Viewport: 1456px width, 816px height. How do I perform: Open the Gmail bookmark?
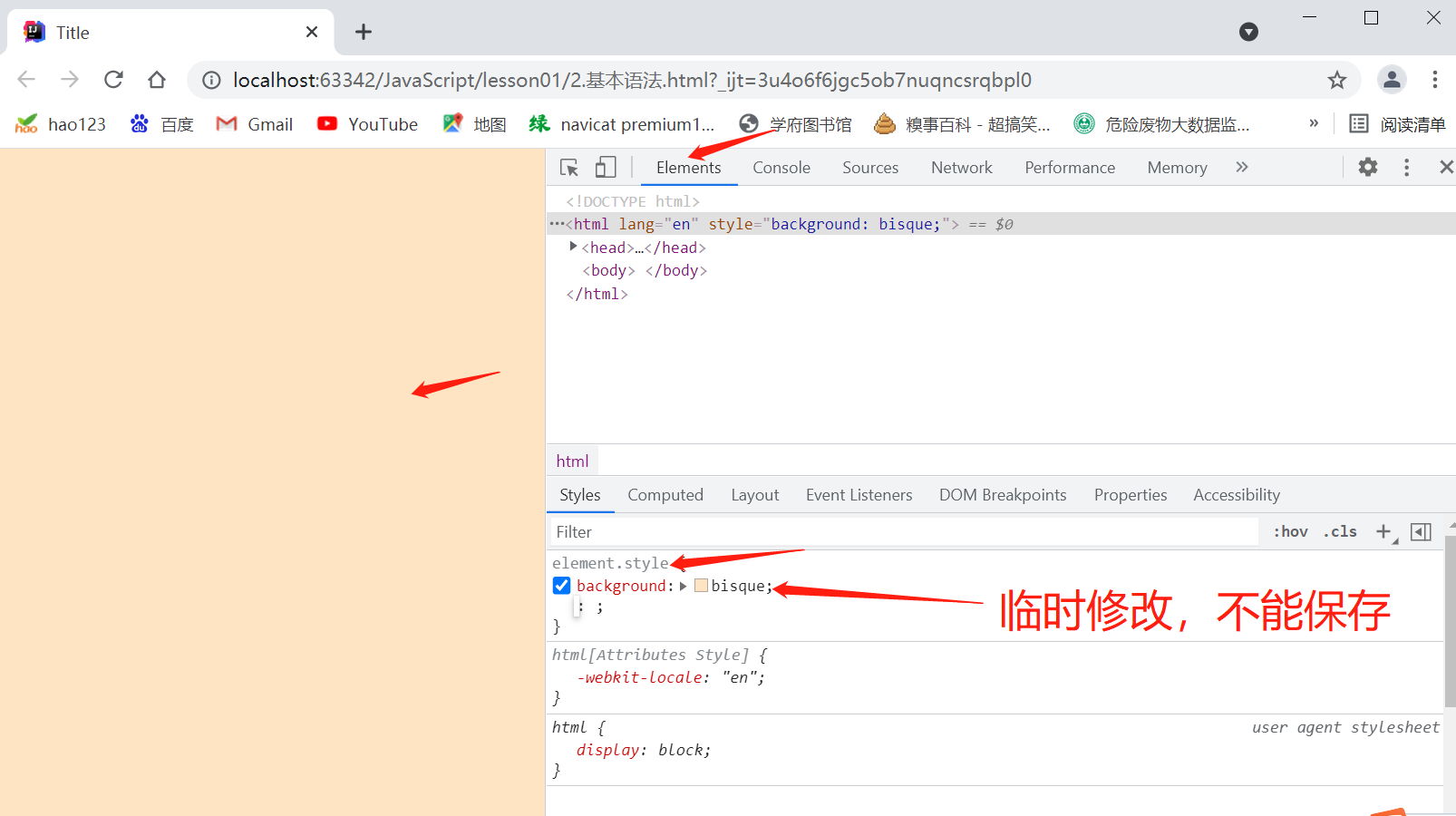point(255,124)
